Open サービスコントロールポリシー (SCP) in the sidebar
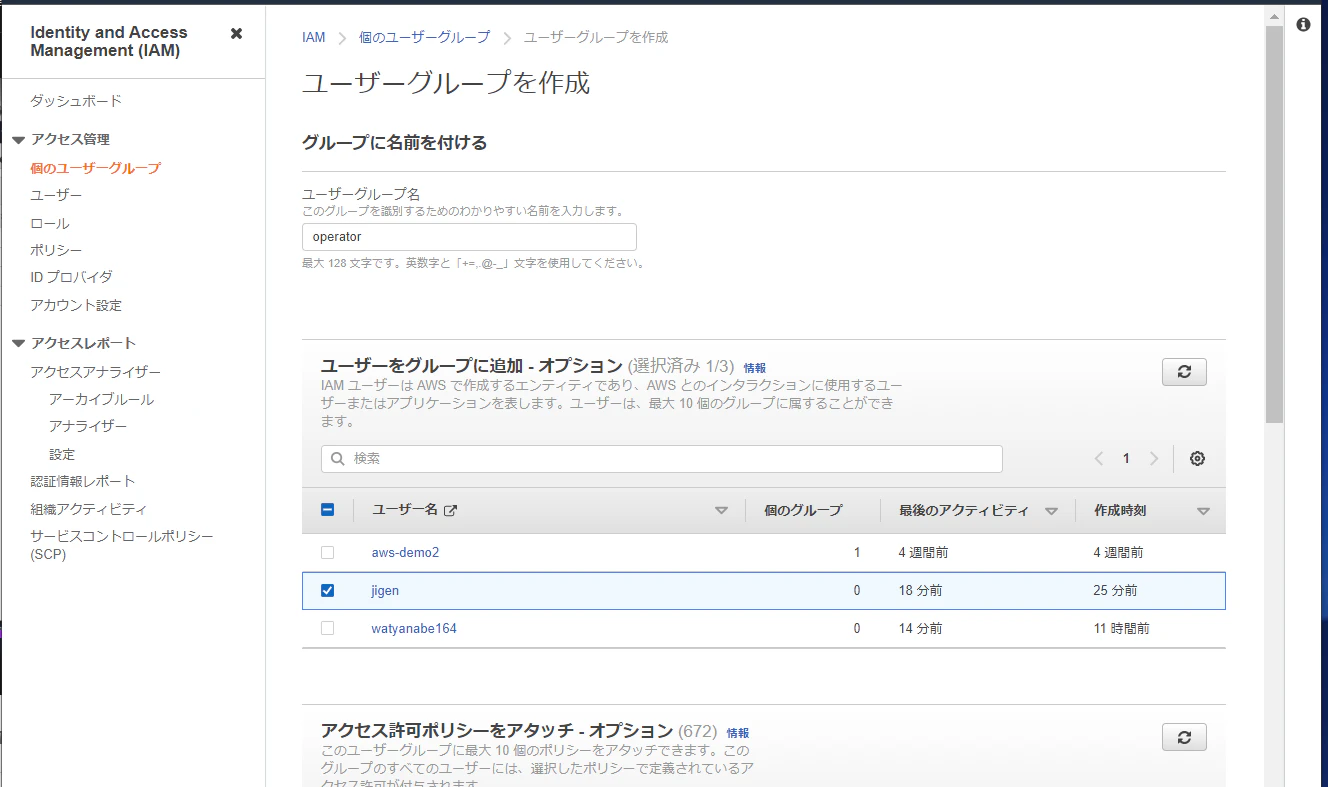1328x787 pixels. 122,545
